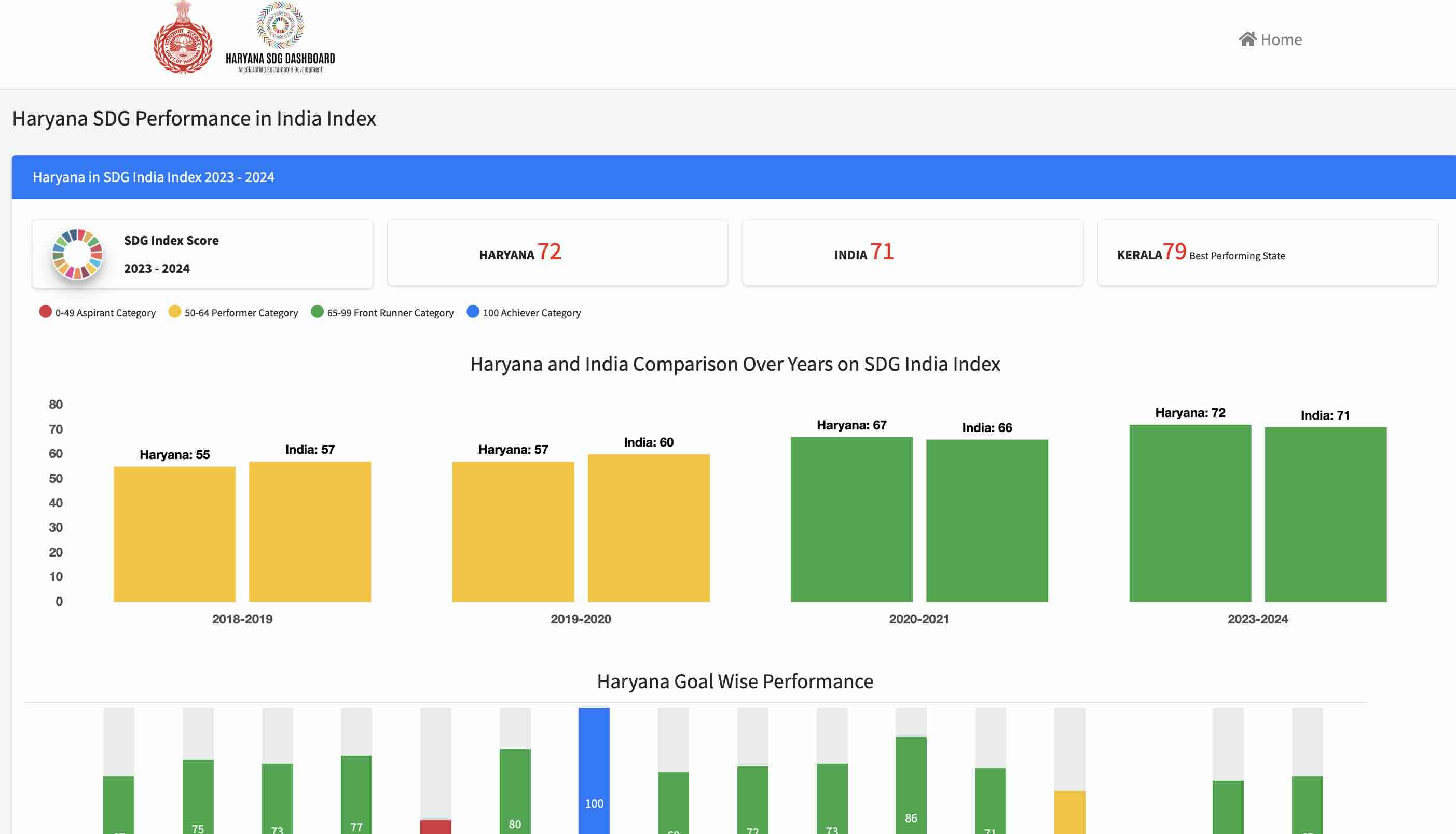
Task: Click the Haryana 57 bar for 2019-2020
Action: point(513,532)
